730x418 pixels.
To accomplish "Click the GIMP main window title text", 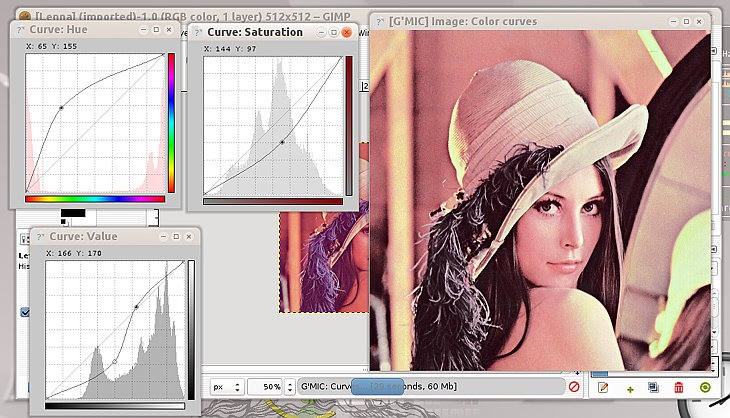I will pyautogui.click(x=193, y=17).
